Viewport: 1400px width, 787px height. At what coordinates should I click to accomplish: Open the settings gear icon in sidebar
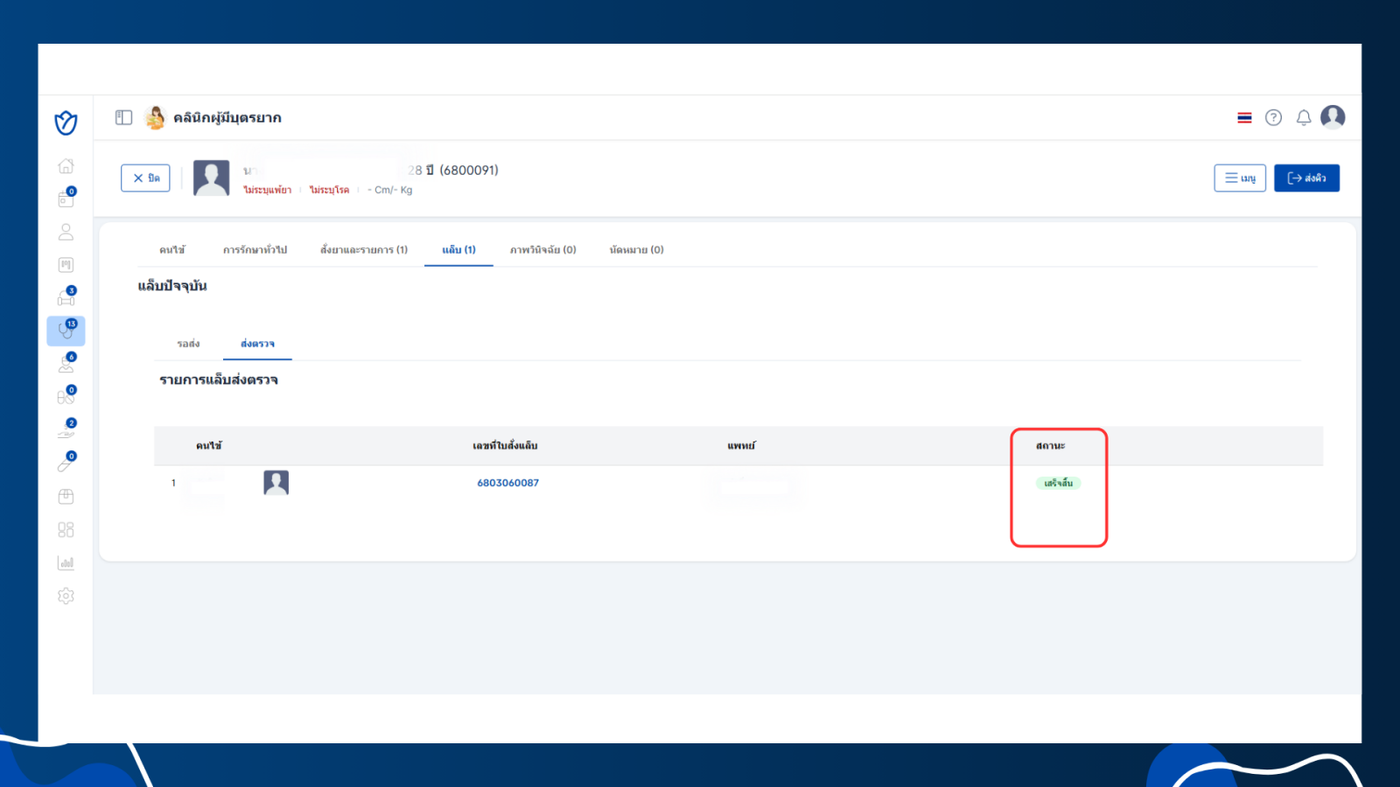point(66,596)
